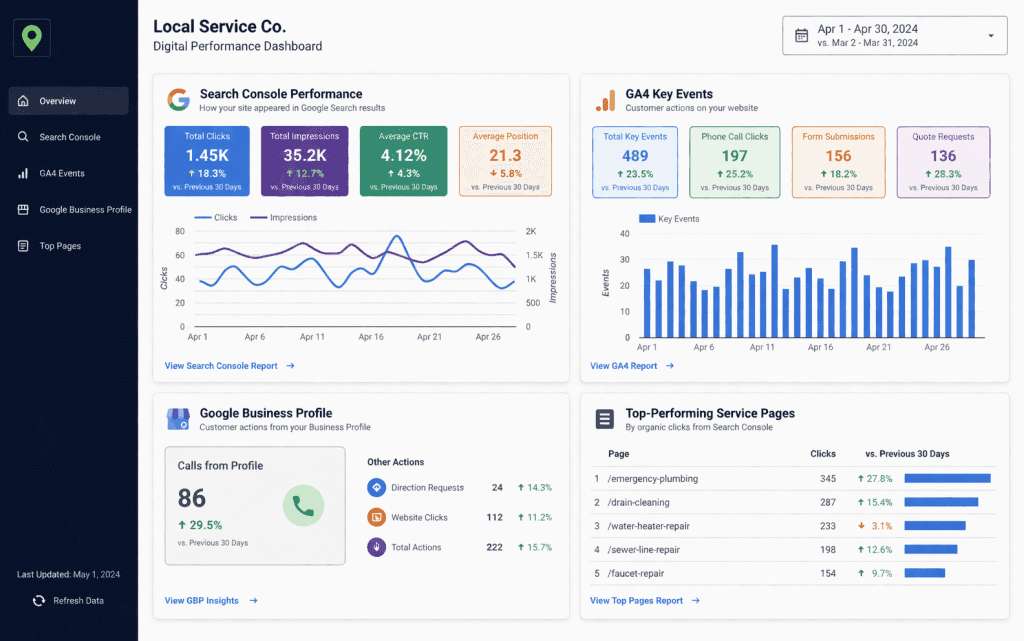1024x641 pixels.
Task: Toggle the Key Events legend item
Action: (668, 219)
